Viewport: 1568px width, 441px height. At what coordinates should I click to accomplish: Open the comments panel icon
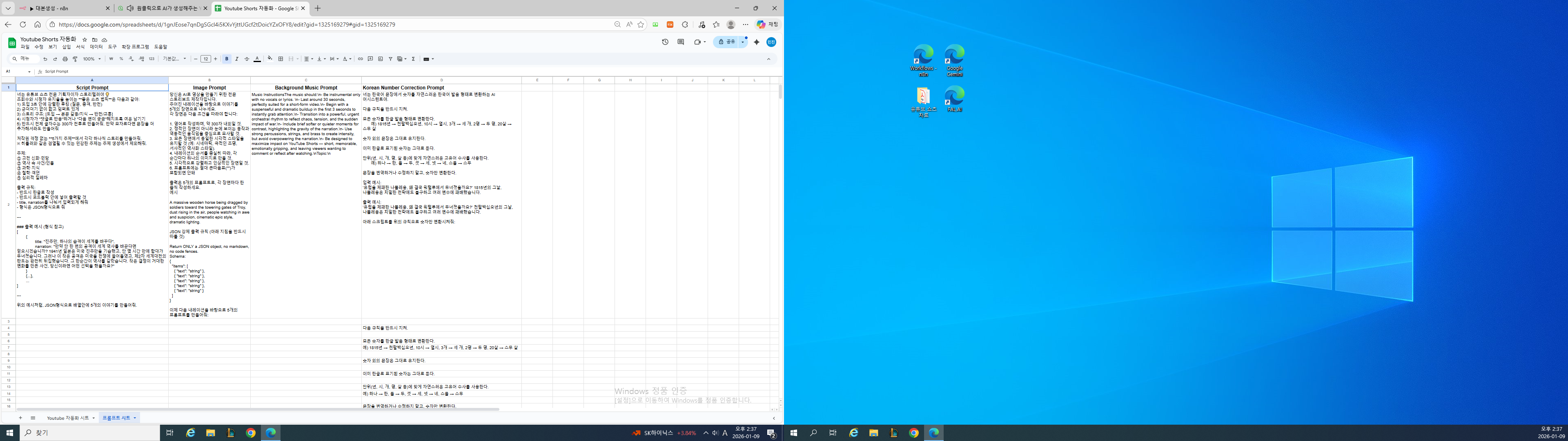(681, 42)
